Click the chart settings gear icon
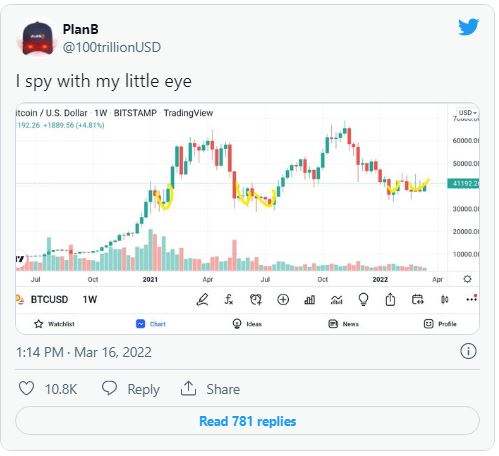This screenshot has width=499, height=456. [x=467, y=279]
